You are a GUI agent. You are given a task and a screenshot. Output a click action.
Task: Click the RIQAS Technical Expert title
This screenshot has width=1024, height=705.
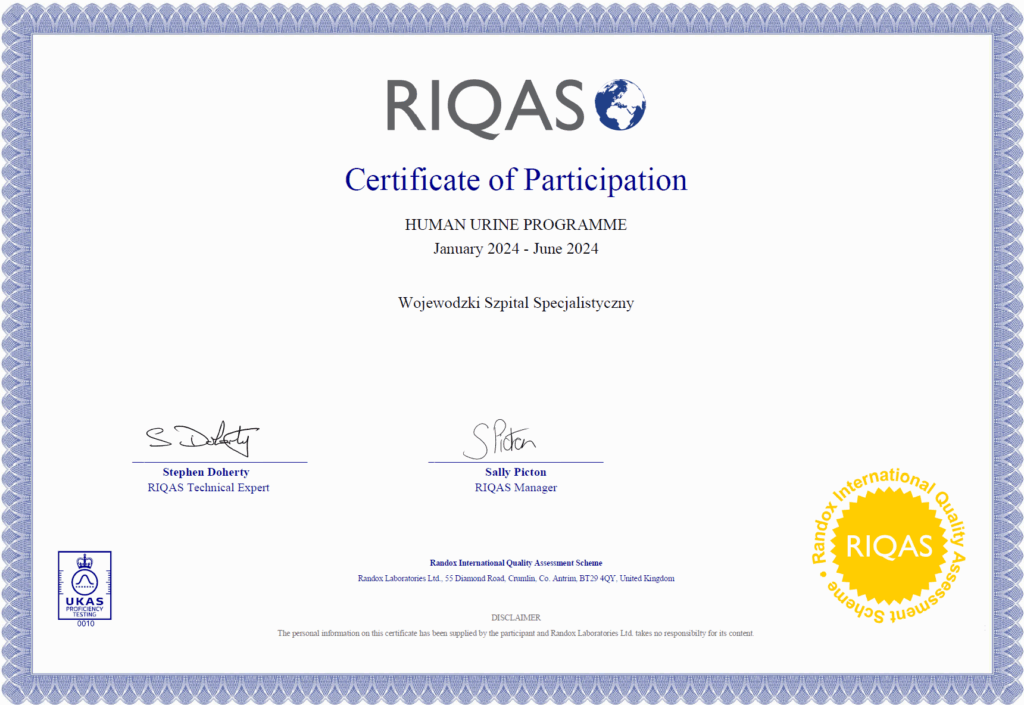coord(208,488)
